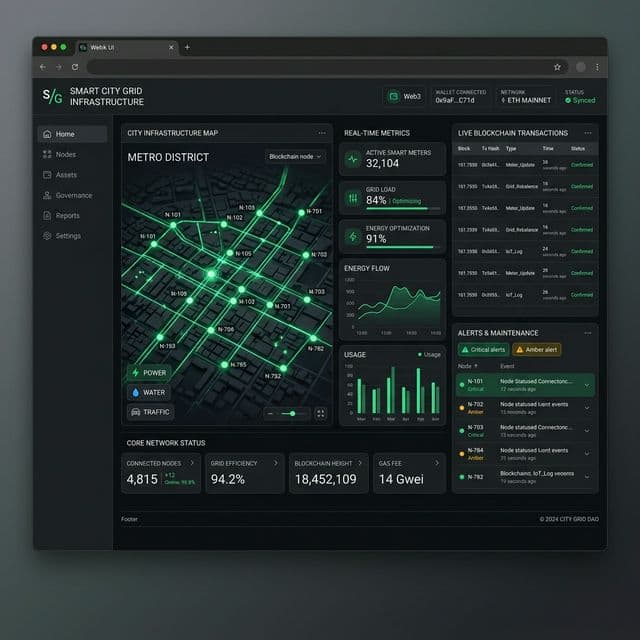Image resolution: width=640 pixels, height=640 pixels.
Task: Click the fullscreen map expand icon
Action: tap(321, 414)
